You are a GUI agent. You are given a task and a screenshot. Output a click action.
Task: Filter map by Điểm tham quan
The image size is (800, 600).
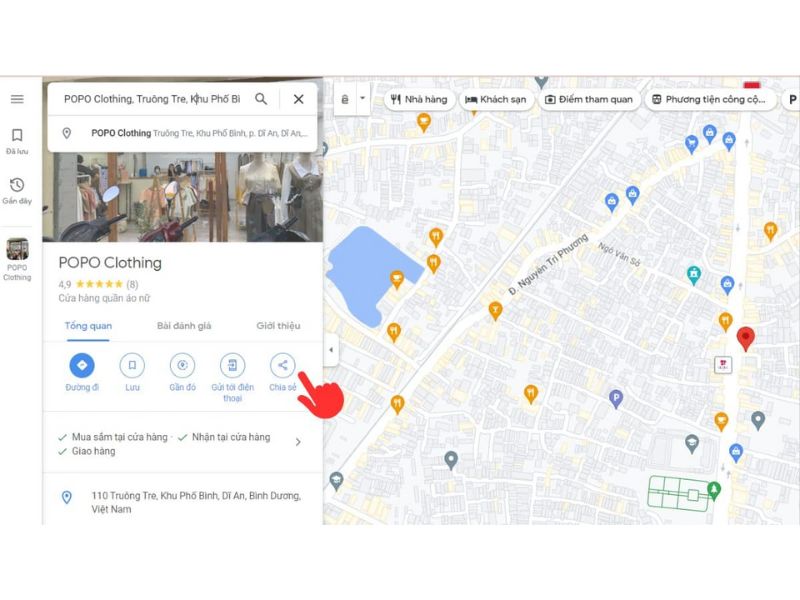pos(589,99)
